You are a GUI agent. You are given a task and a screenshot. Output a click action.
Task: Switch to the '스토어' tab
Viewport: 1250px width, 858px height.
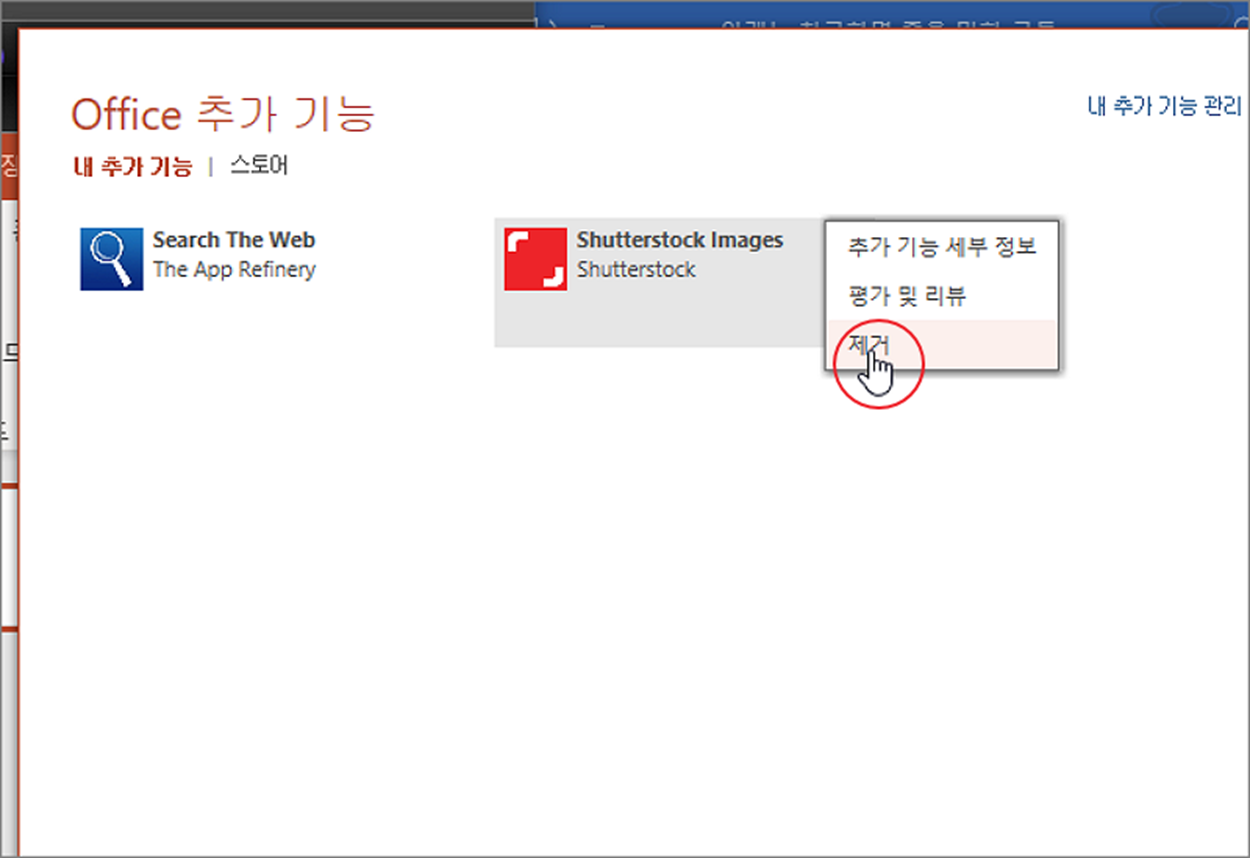[x=259, y=166]
